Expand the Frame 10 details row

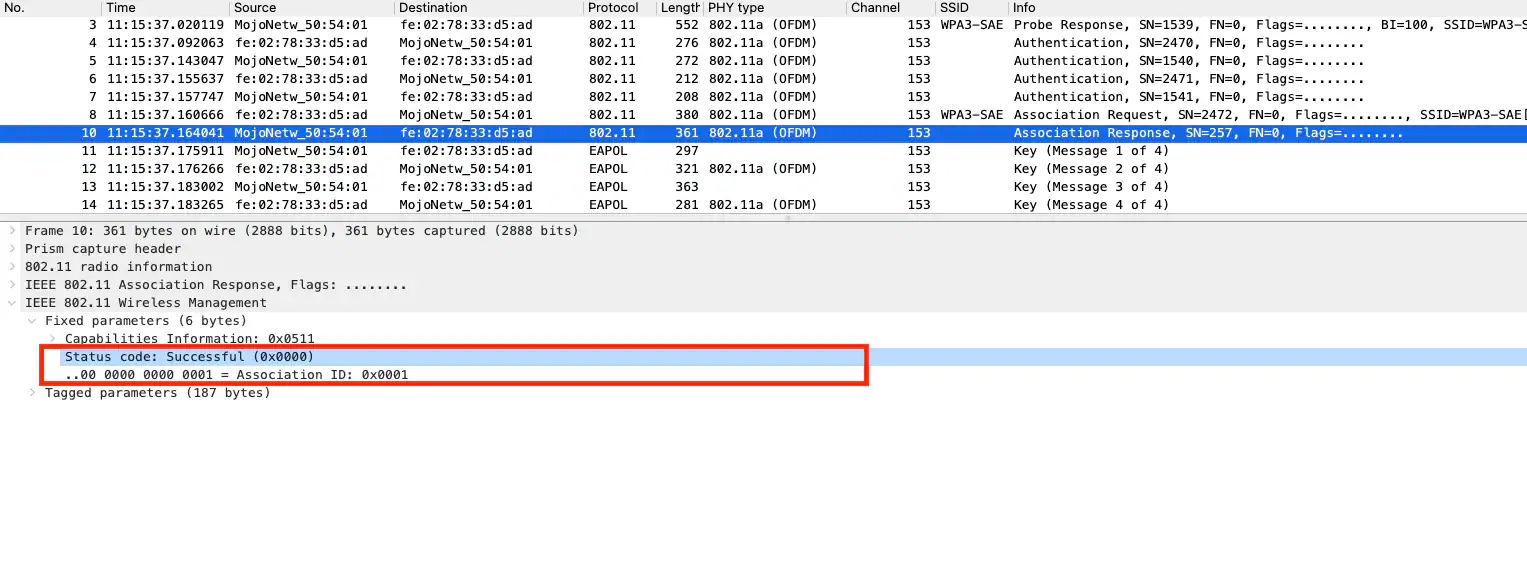click(12, 231)
